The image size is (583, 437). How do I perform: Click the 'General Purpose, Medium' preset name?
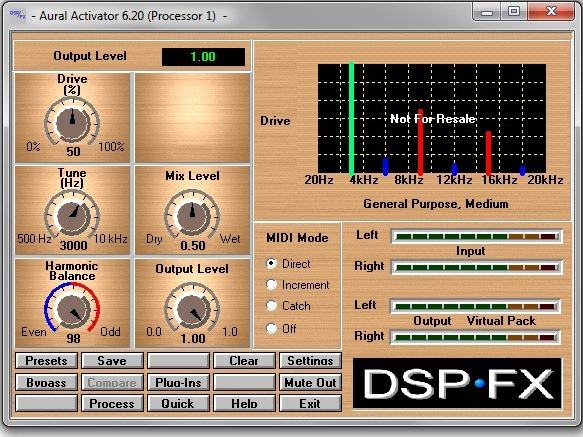click(x=436, y=204)
